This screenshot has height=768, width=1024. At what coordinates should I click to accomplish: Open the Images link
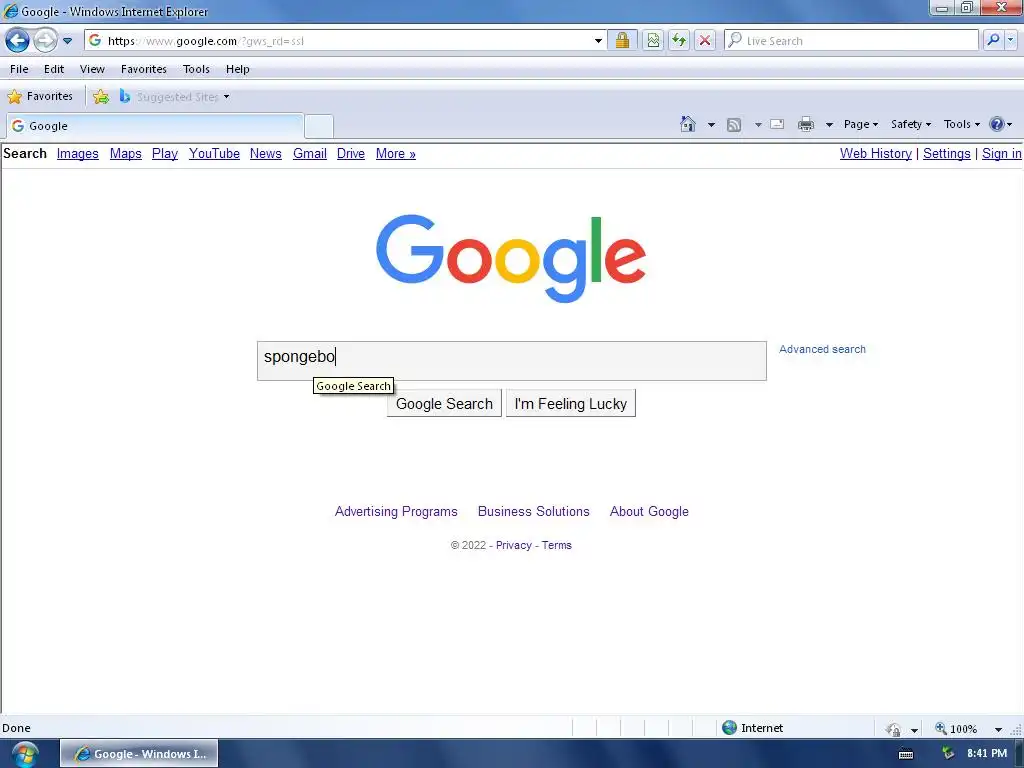pyautogui.click(x=78, y=153)
